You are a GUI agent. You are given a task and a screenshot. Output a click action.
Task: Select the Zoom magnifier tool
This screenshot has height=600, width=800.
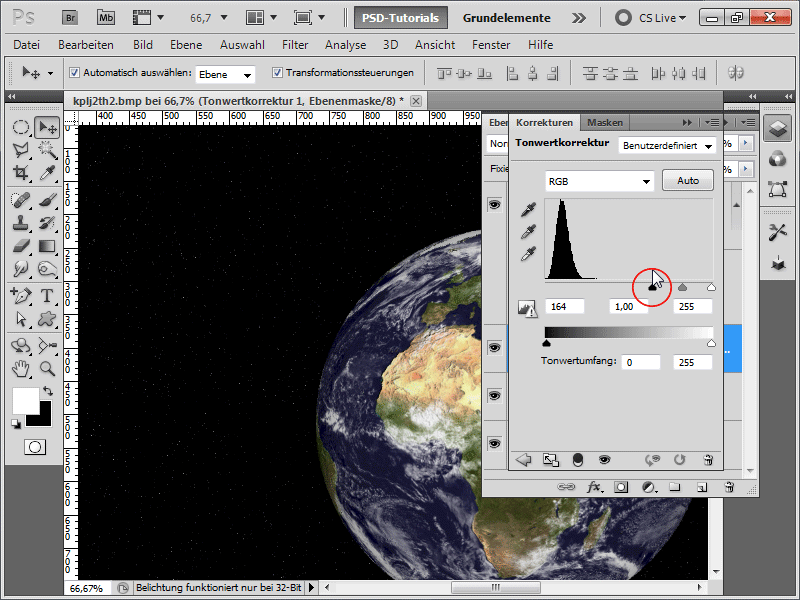pos(47,368)
